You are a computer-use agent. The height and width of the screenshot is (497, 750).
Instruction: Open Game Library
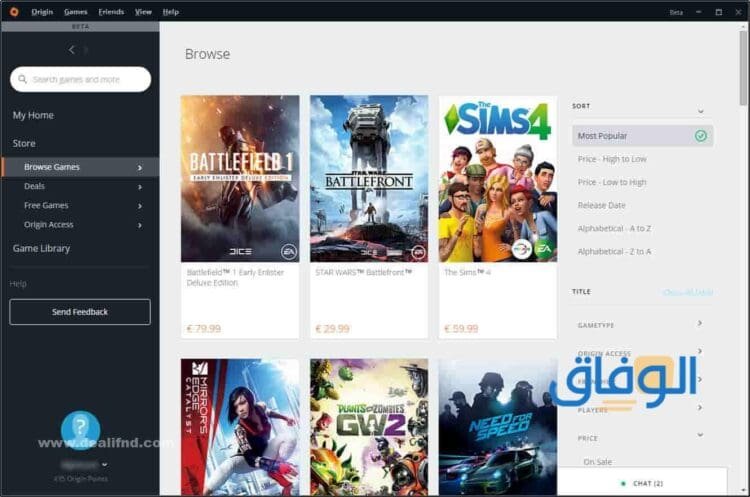pyautogui.click(x=42, y=248)
